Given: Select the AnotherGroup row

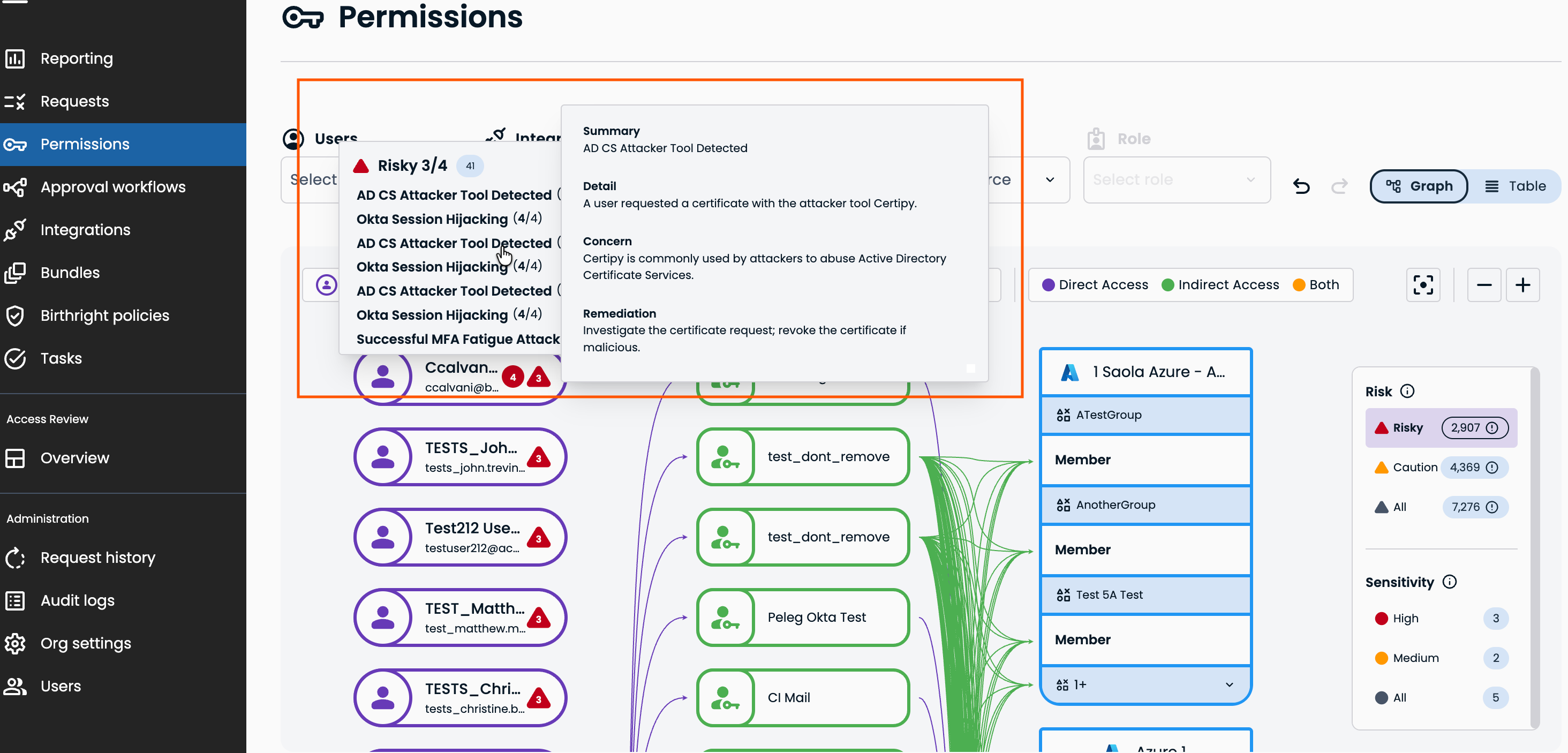Looking at the screenshot, I should point(1145,505).
